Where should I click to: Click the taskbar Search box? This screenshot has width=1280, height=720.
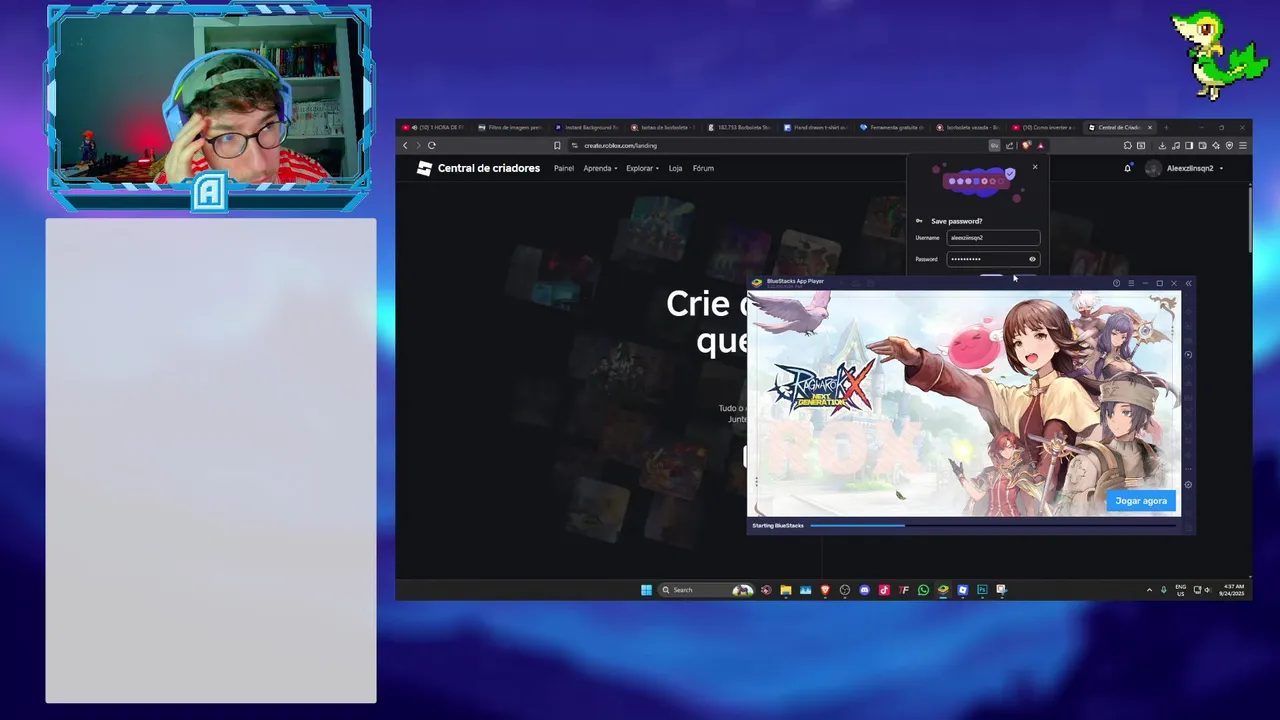pos(706,590)
